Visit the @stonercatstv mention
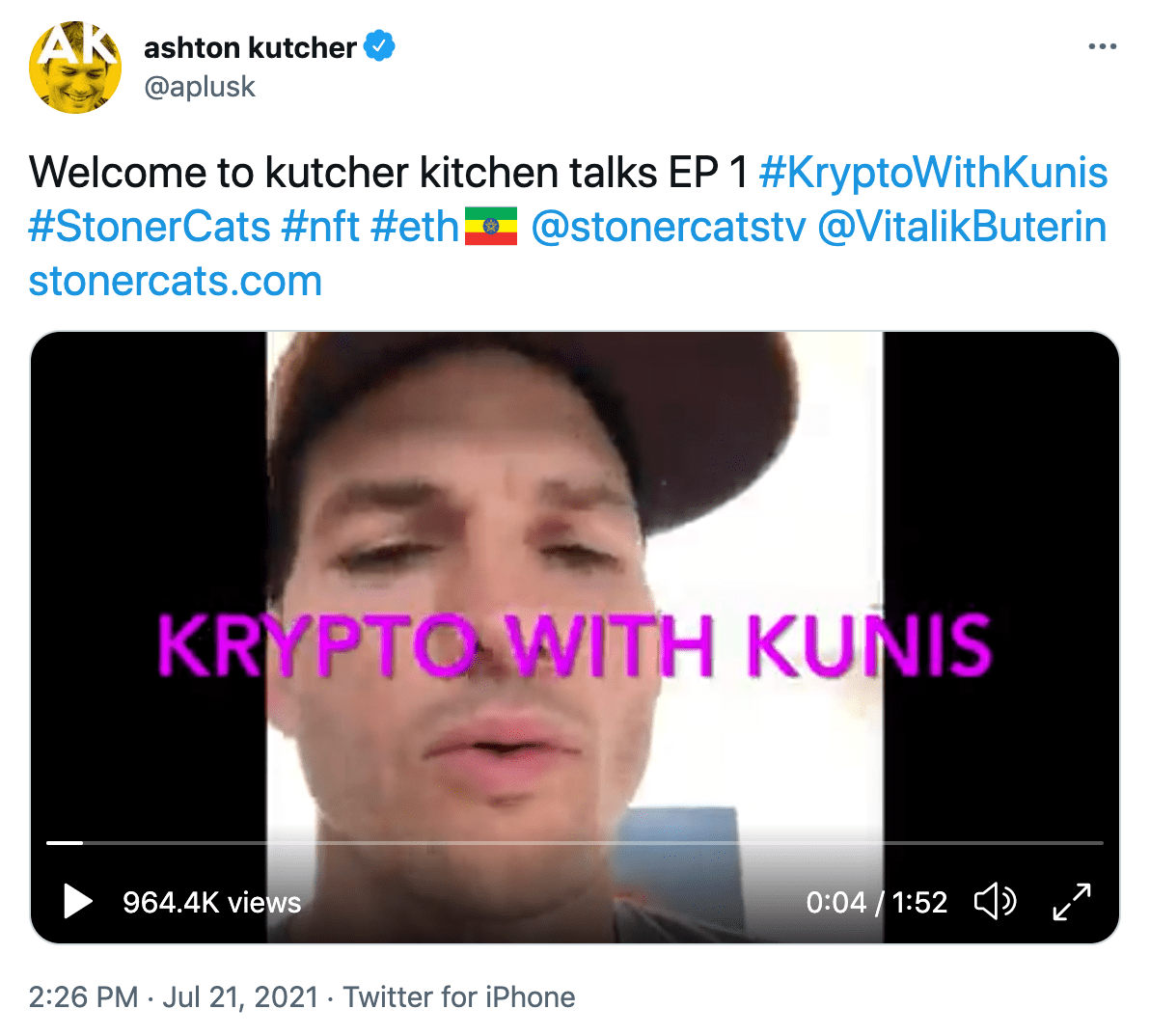This screenshot has width=1150, height=1036. click(669, 227)
